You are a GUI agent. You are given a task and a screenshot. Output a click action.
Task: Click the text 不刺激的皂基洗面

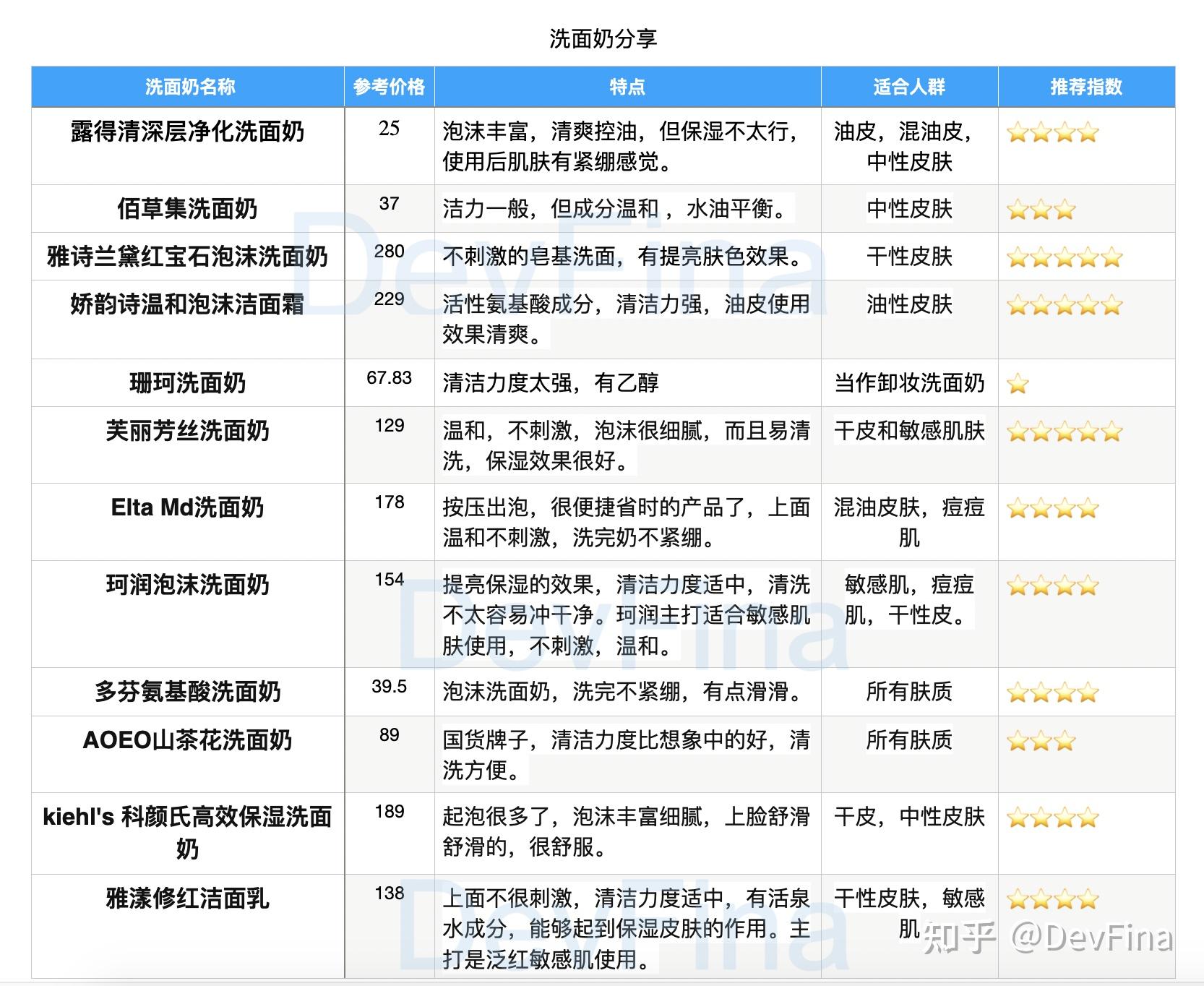pos(529,257)
